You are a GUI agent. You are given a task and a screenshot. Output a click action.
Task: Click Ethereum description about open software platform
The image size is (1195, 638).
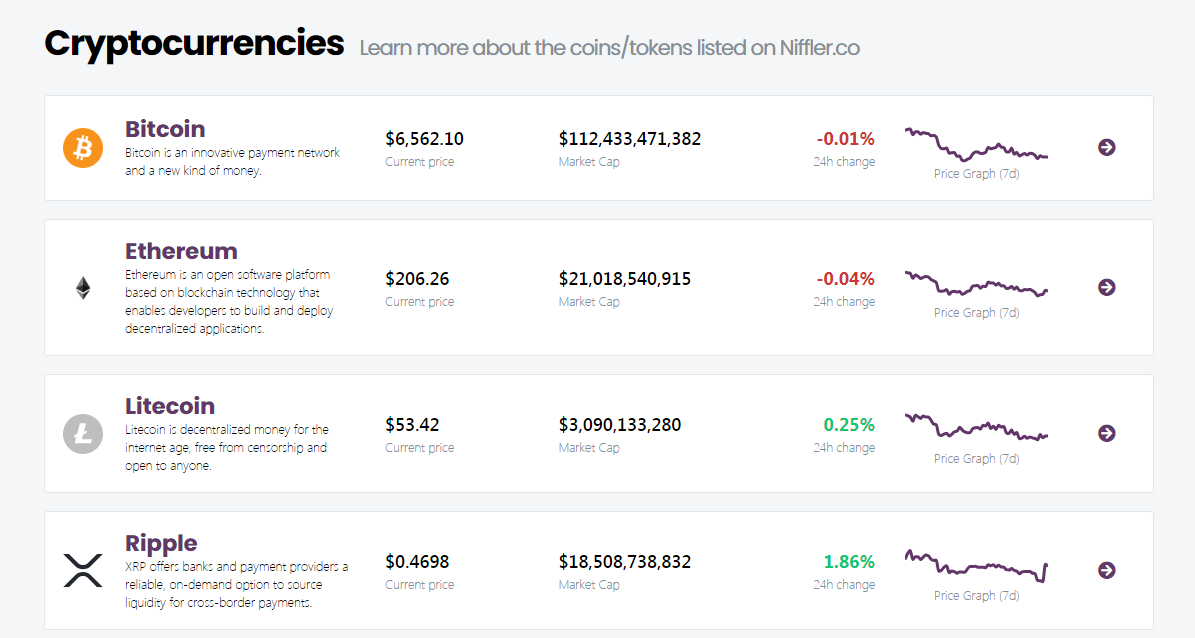[229, 302]
